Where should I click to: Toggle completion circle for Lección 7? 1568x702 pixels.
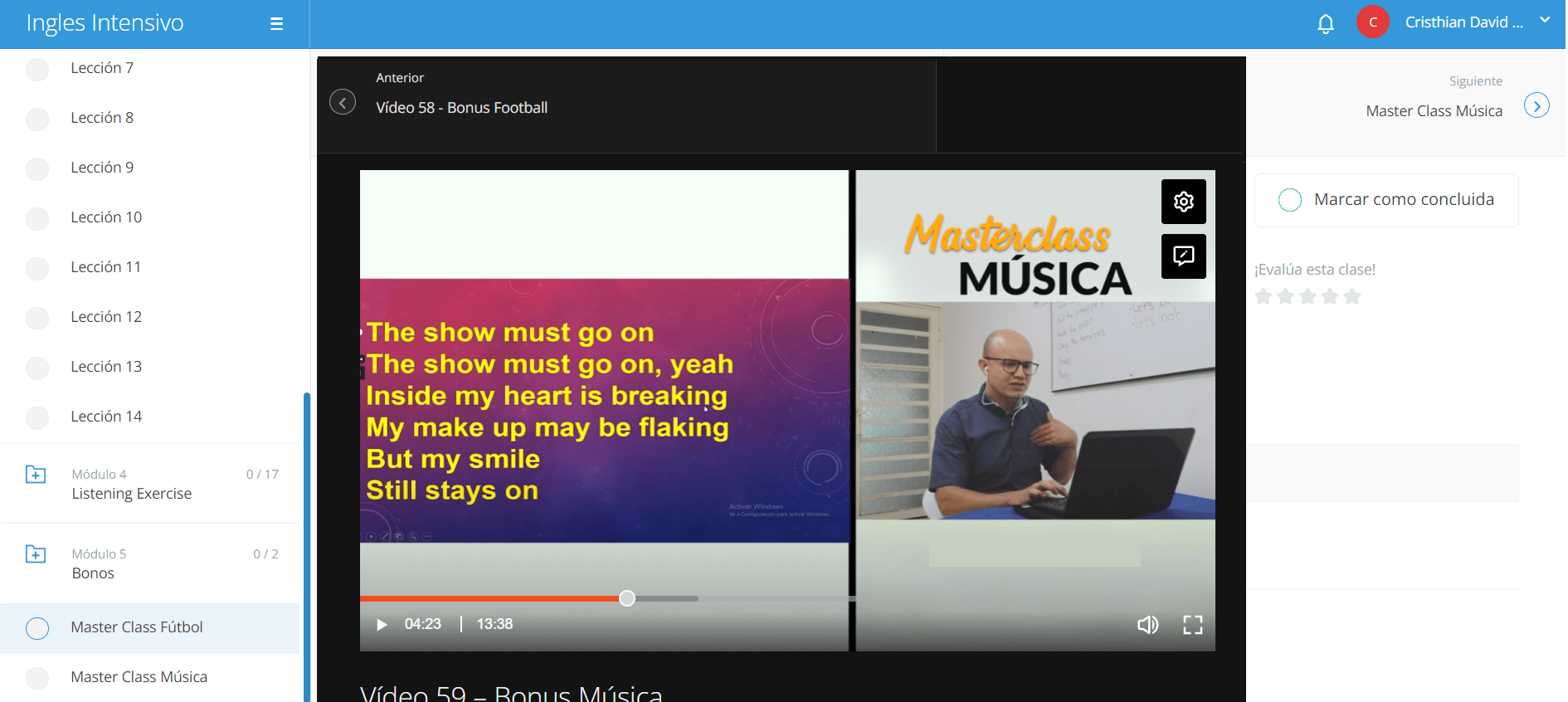tap(37, 69)
